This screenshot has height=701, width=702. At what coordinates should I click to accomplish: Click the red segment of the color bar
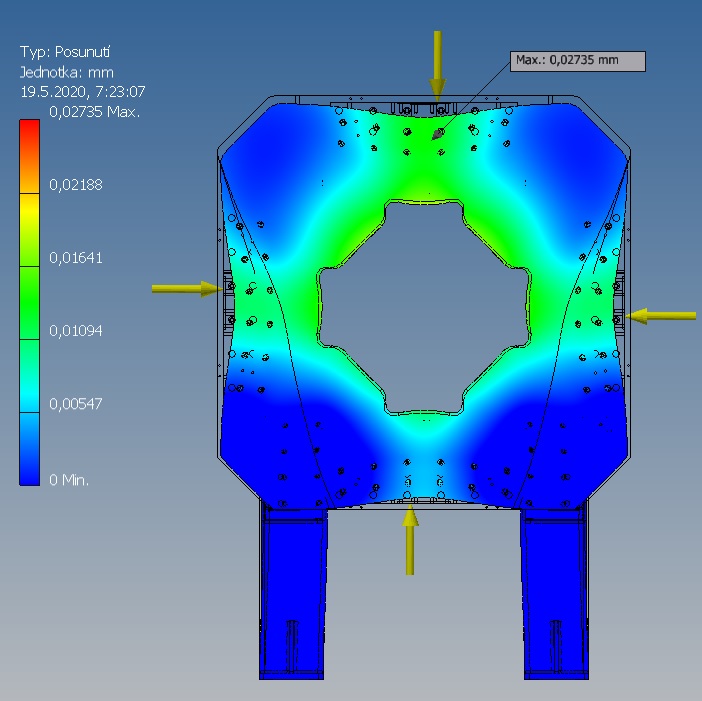click(x=30, y=156)
